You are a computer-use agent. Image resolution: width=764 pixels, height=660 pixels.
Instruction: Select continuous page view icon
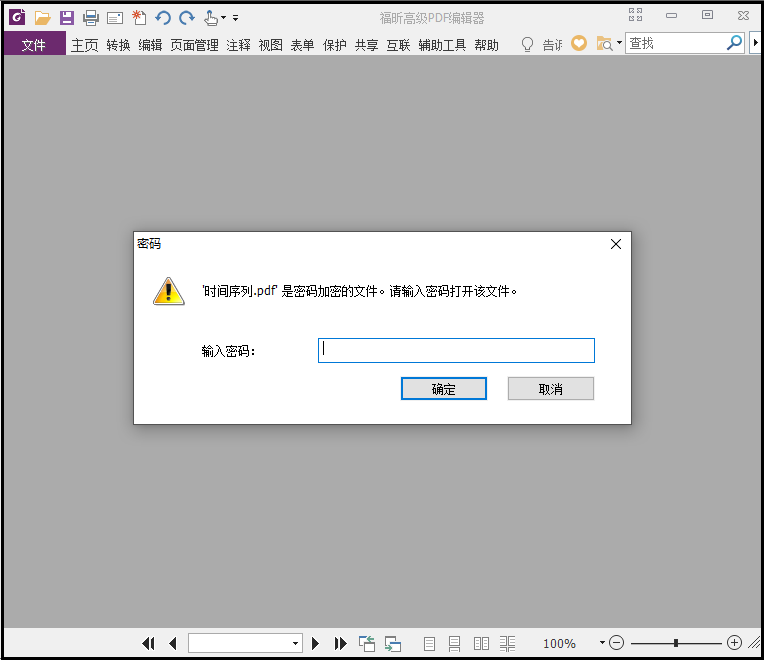tap(455, 643)
